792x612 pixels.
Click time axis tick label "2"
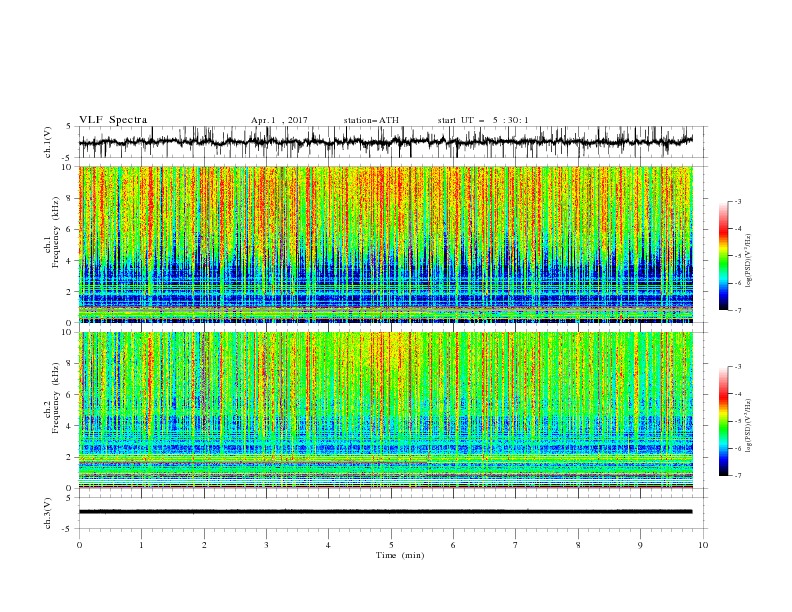coord(204,545)
